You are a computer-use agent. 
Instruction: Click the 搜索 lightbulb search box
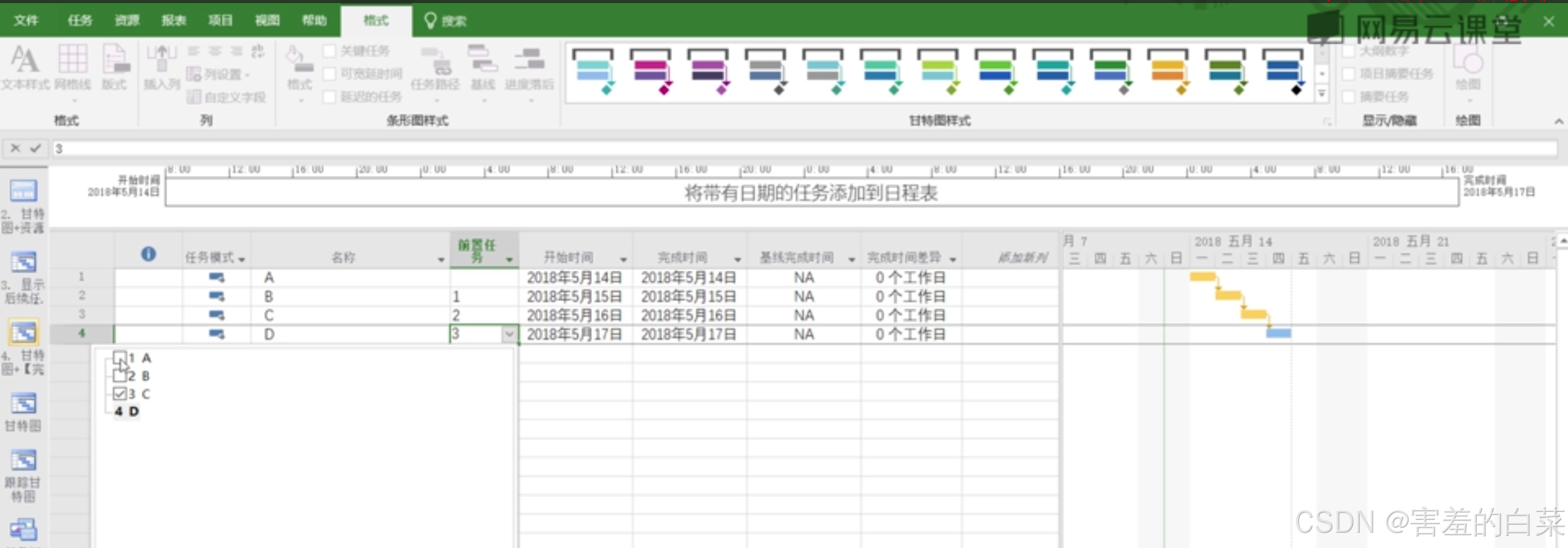445,21
